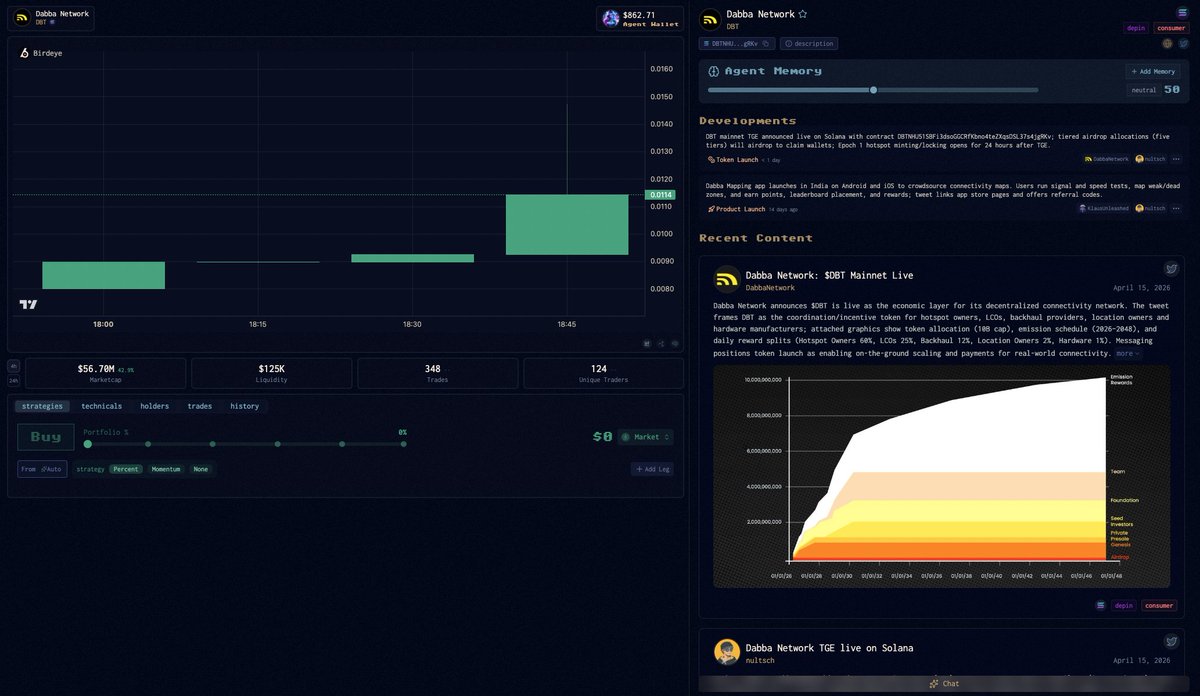Click the consumer tag in token header

click(1171, 28)
